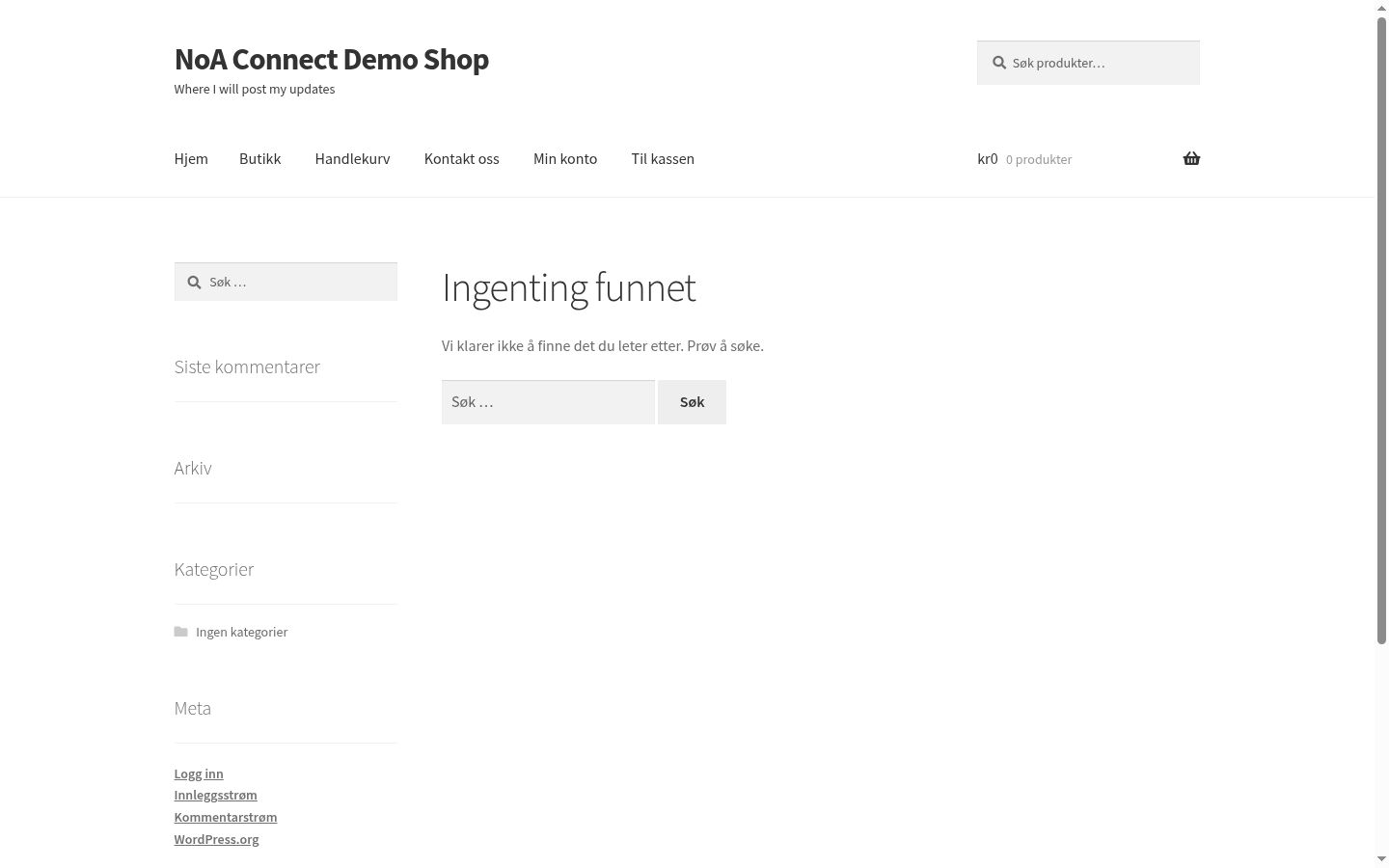1389x868 pixels.
Task: Follow the Logg inn link
Action: point(199,773)
